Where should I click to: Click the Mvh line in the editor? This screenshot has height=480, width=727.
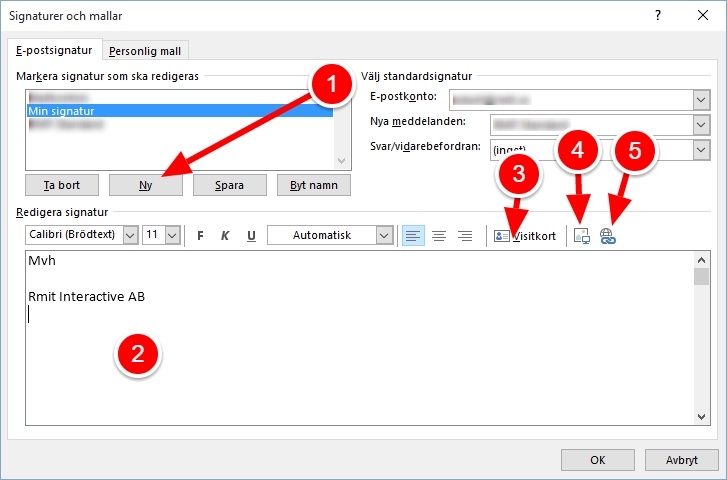(x=42, y=261)
